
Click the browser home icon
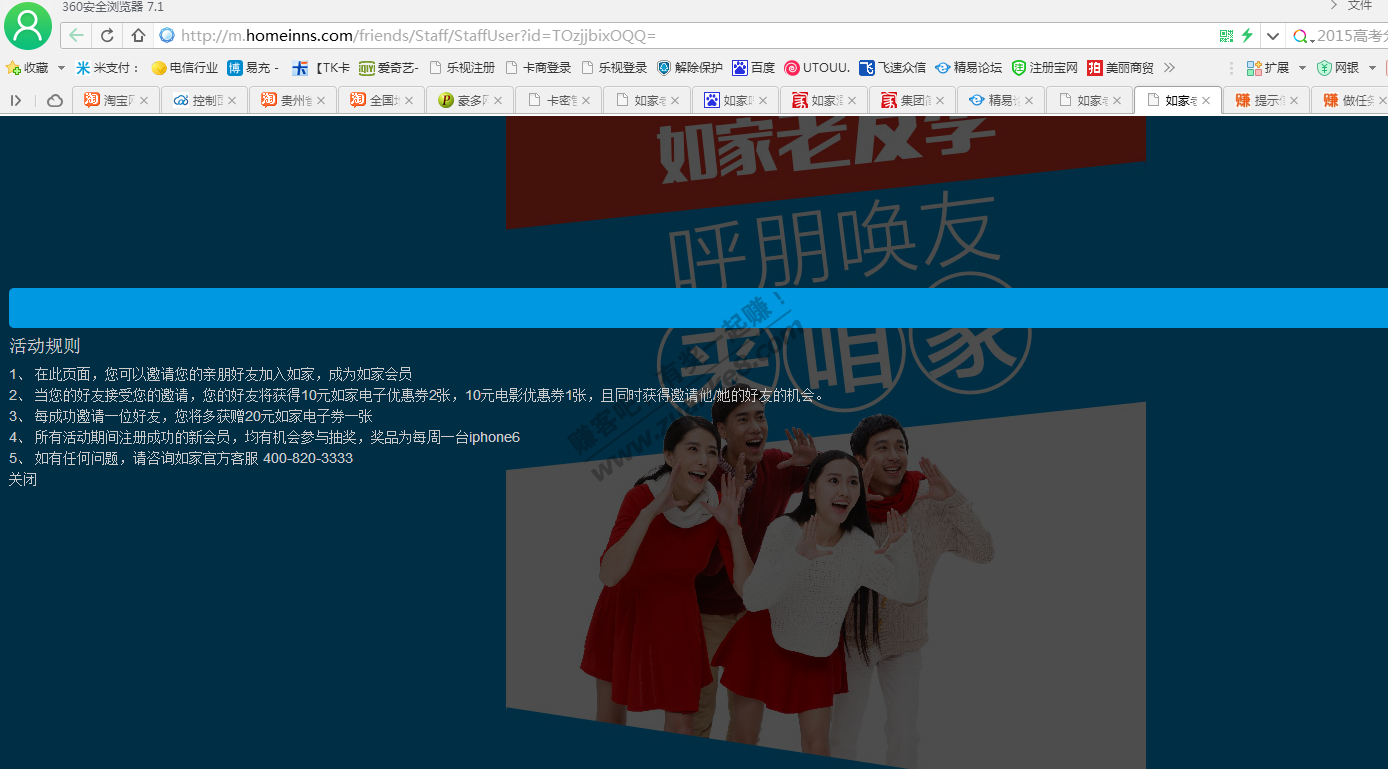coord(138,35)
